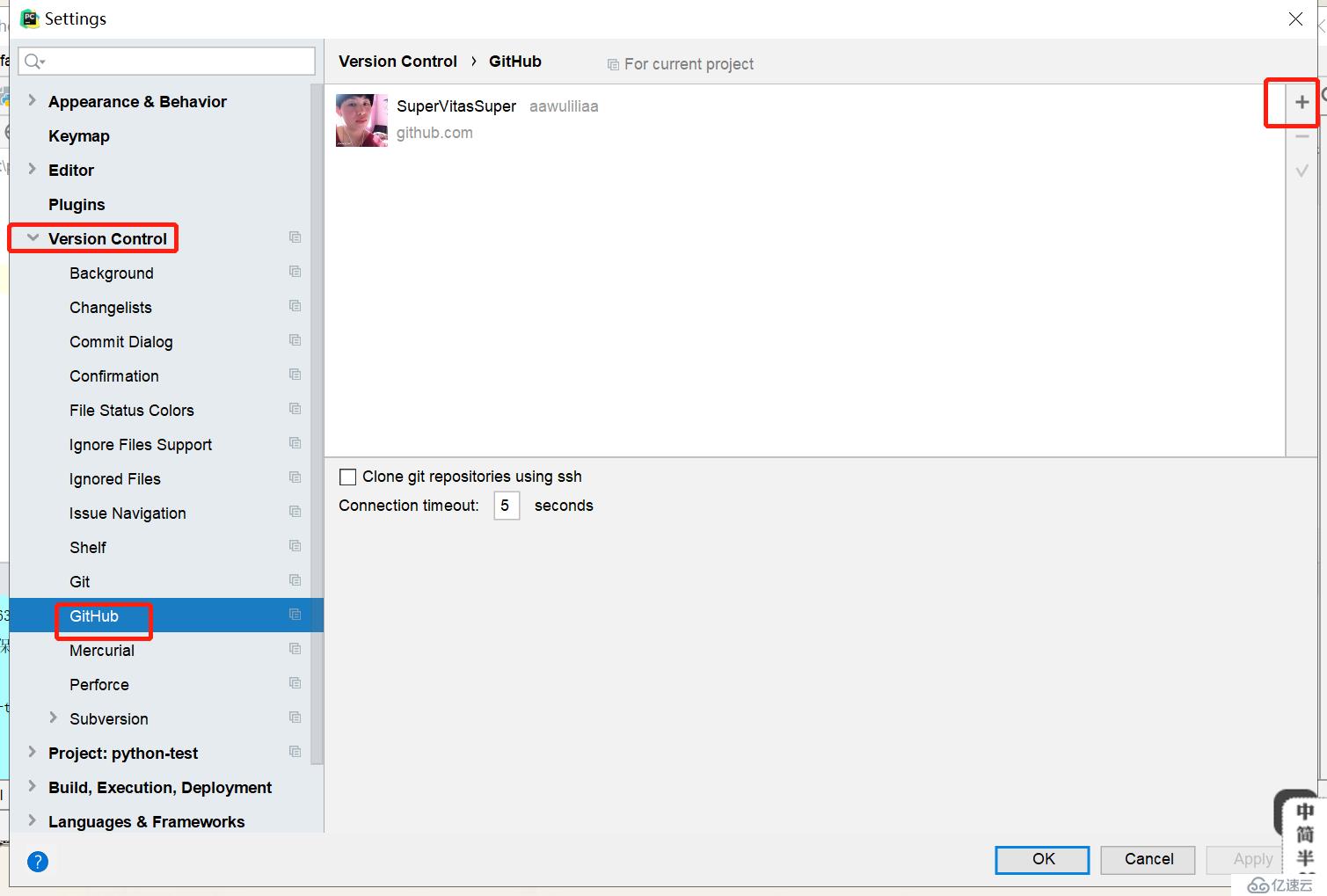The height and width of the screenshot is (896, 1327).
Task: Click project-scope icon beside Changelists
Action: point(295,306)
